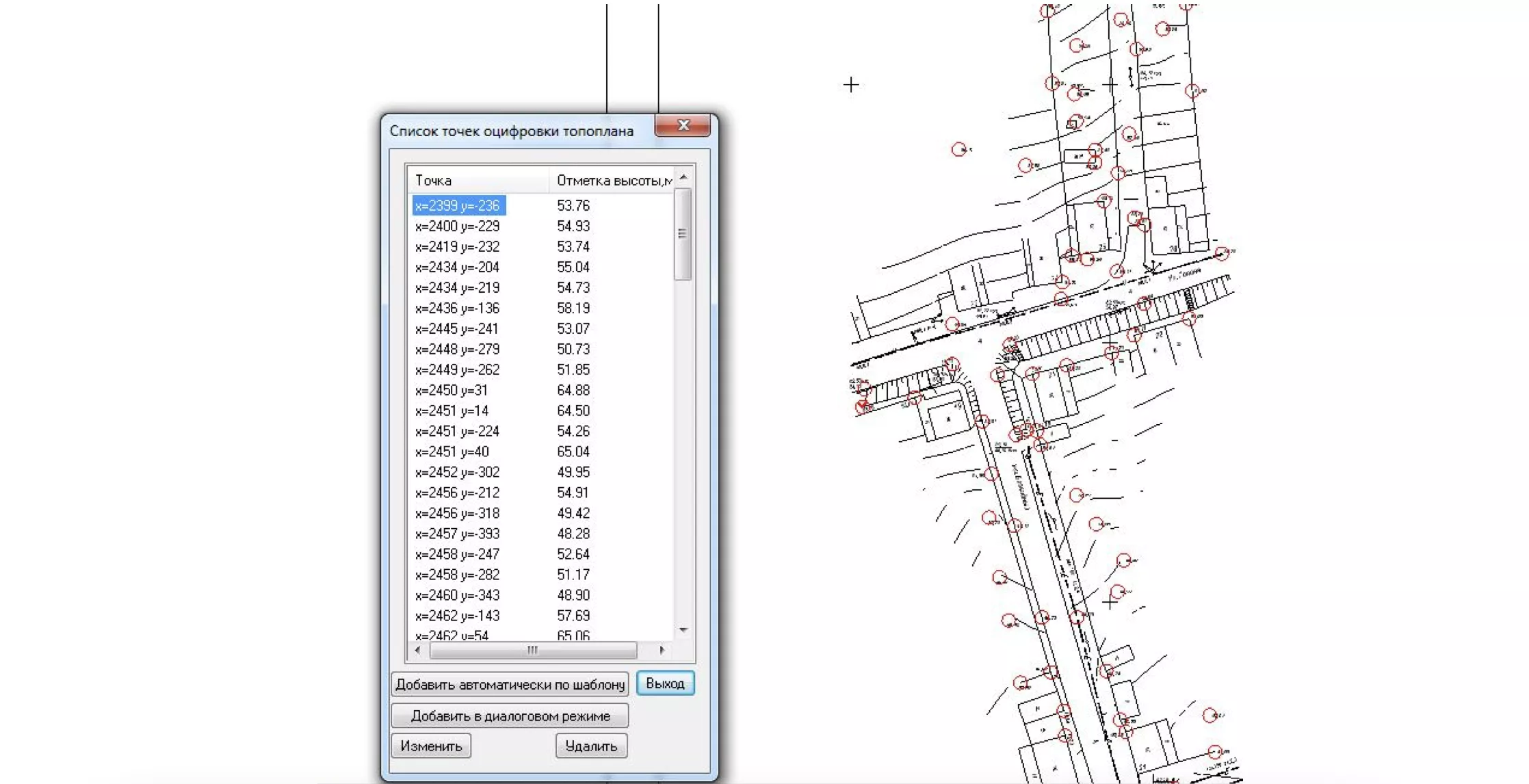Select point row x=2462 y=-143
This screenshot has height=784, width=1529.
pos(458,616)
